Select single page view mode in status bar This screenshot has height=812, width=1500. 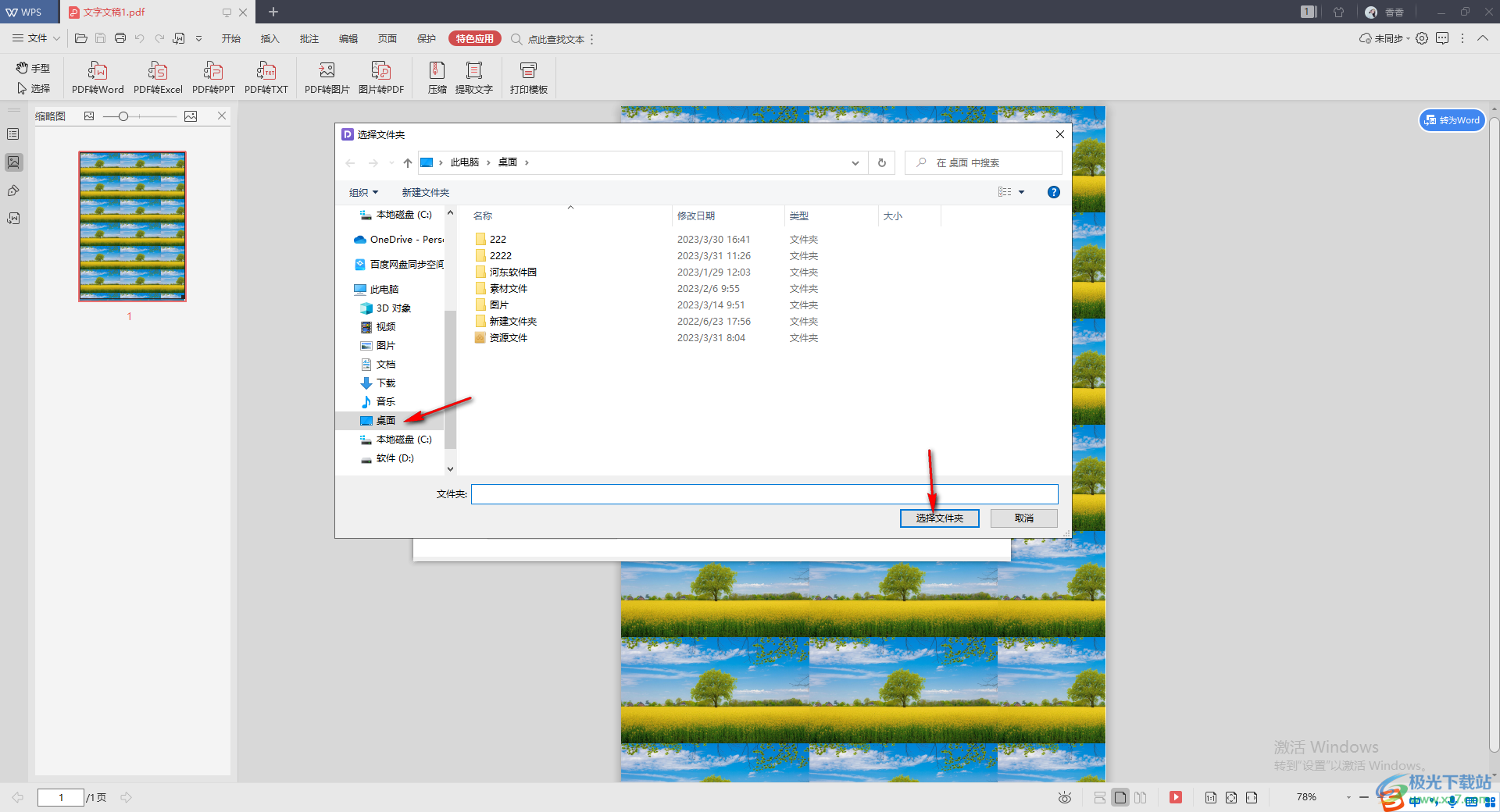pos(1120,797)
